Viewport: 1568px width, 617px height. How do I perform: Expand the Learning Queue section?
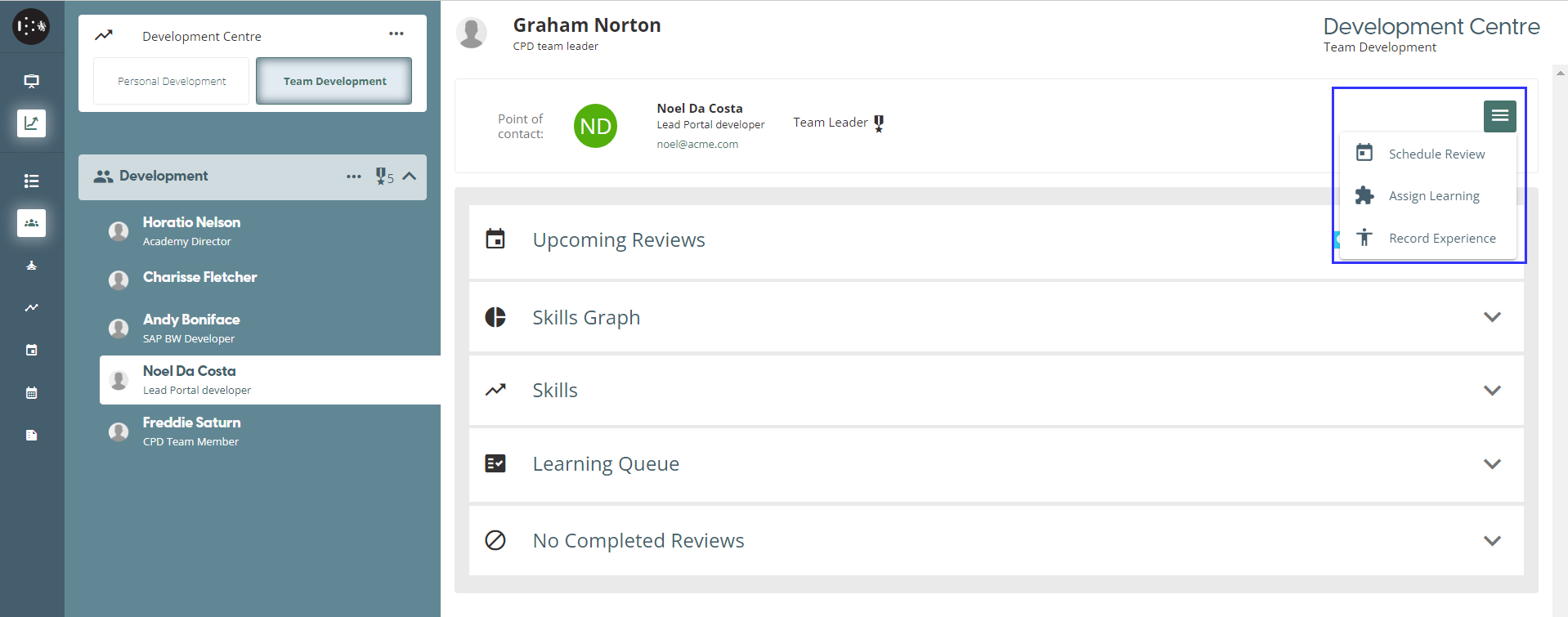pyautogui.click(x=1491, y=464)
